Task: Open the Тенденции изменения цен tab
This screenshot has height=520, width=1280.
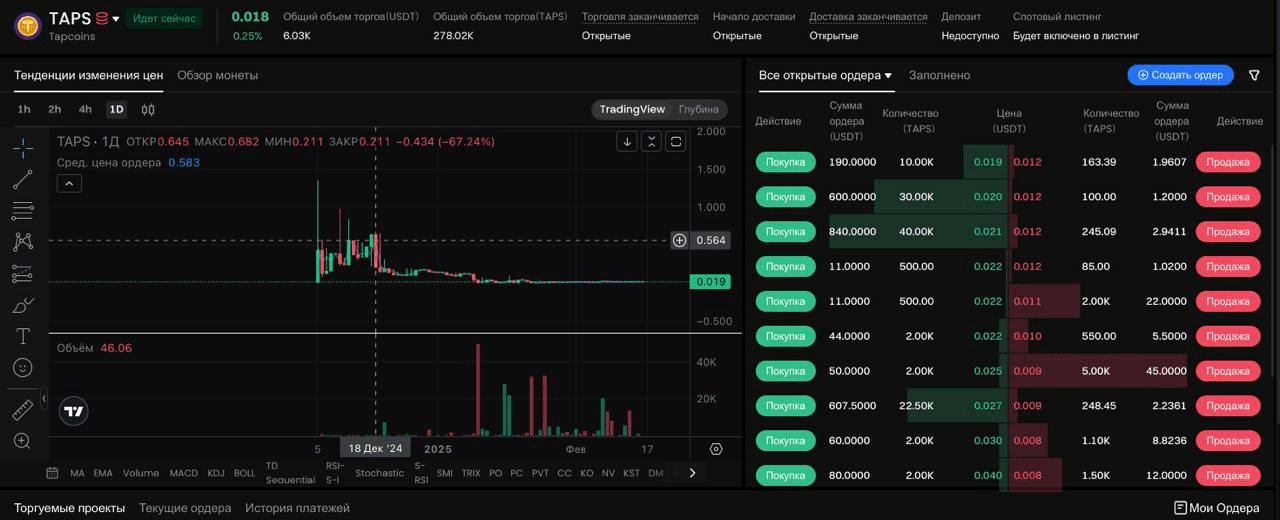Action: click(88, 75)
